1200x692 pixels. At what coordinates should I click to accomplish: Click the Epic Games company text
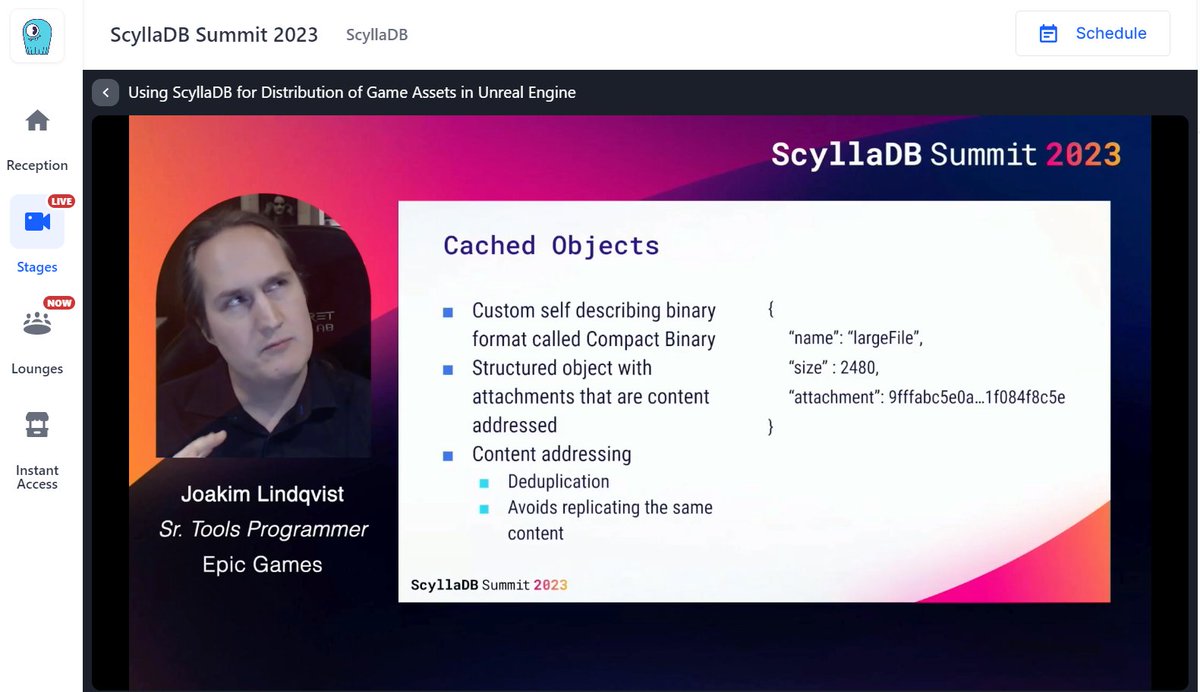pos(262,564)
